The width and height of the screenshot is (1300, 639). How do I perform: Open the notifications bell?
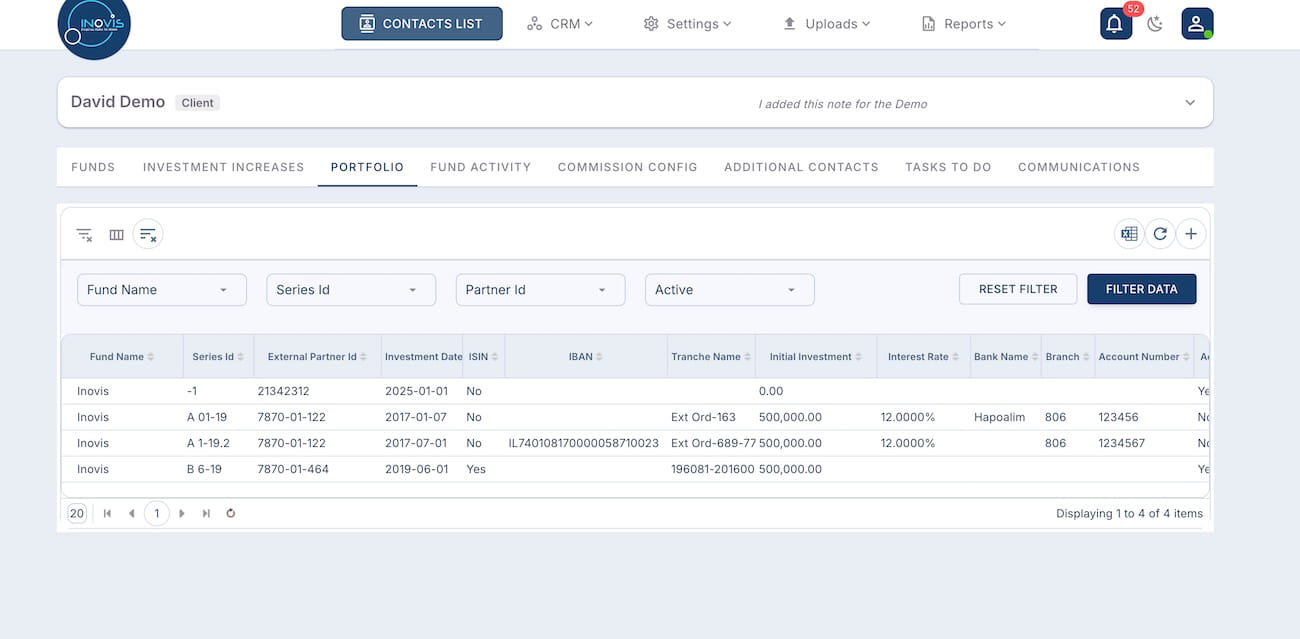point(1116,24)
